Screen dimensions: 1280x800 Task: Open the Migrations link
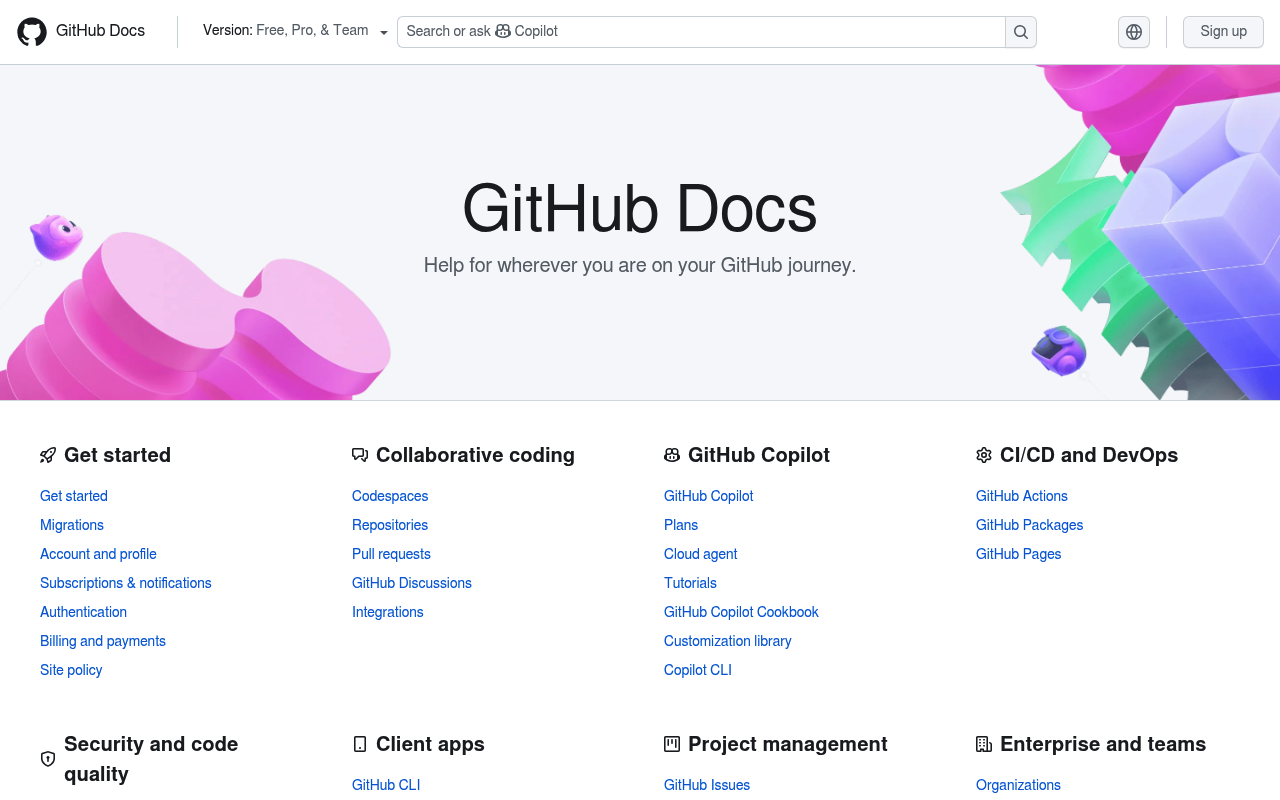(x=72, y=525)
